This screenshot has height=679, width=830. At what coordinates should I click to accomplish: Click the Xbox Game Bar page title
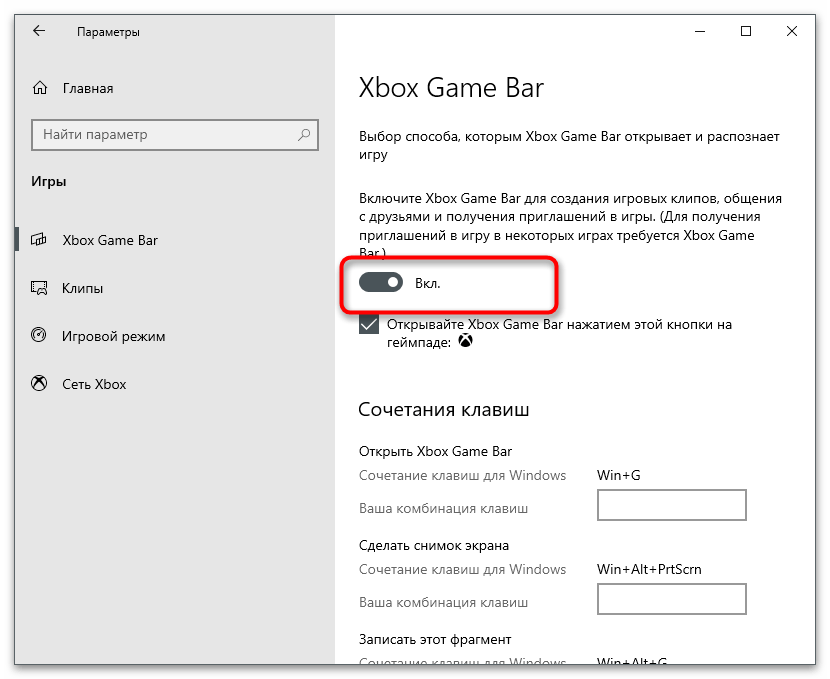coord(451,87)
